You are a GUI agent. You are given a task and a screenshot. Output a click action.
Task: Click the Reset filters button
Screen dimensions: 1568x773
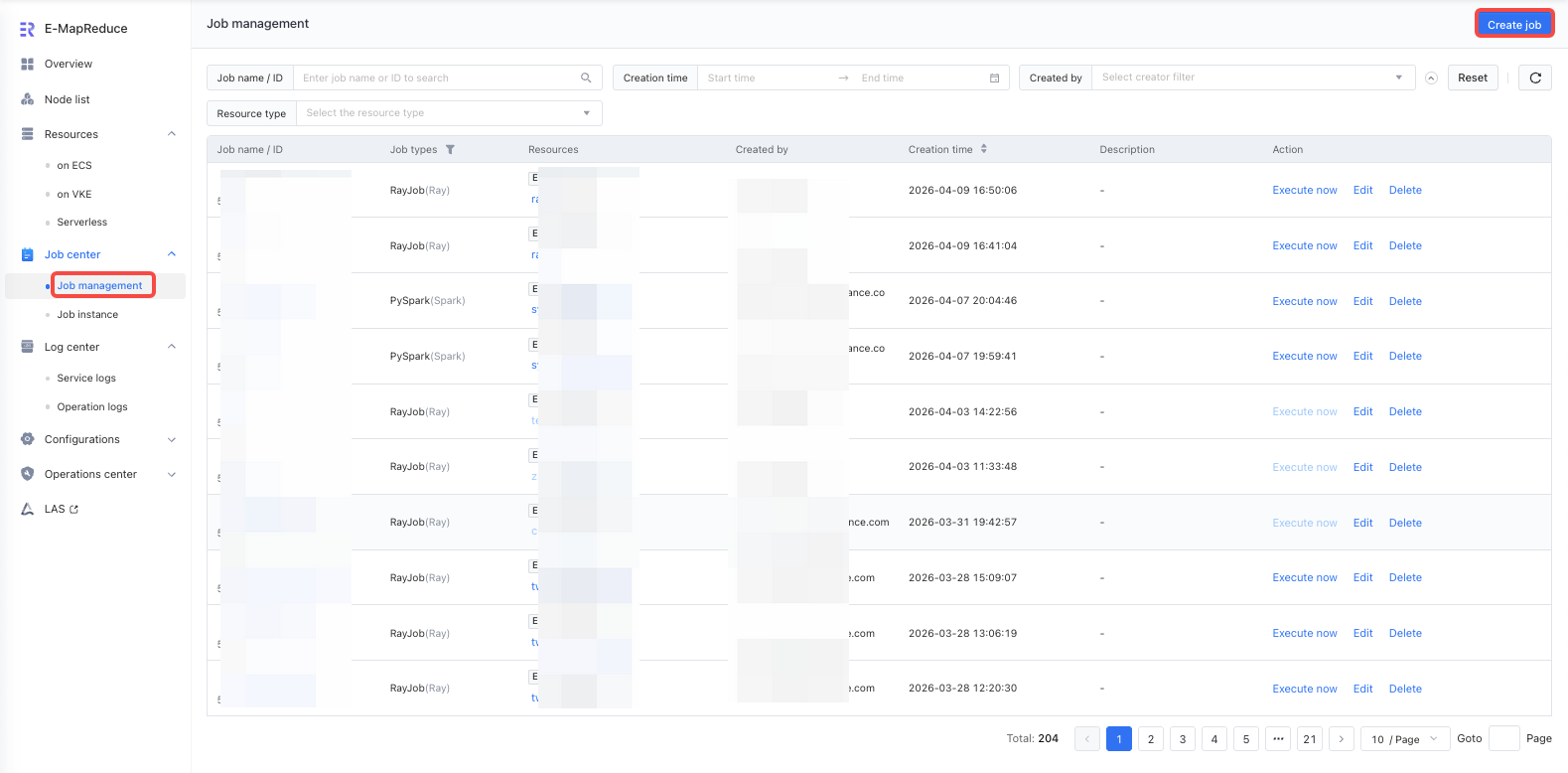[x=1473, y=77]
